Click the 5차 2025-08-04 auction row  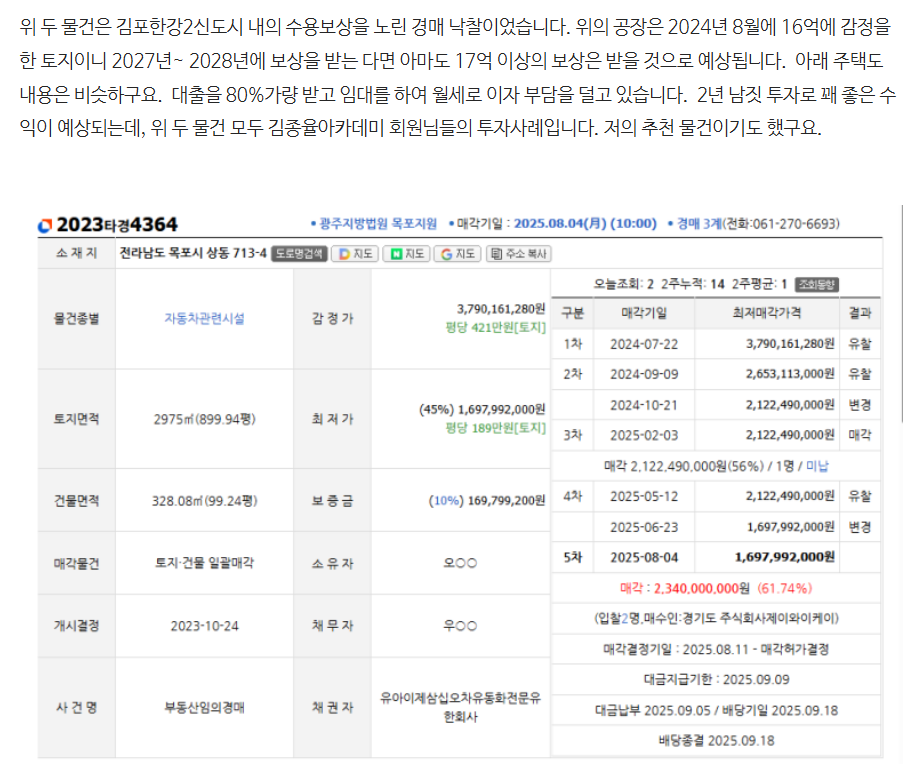[x=717, y=557]
